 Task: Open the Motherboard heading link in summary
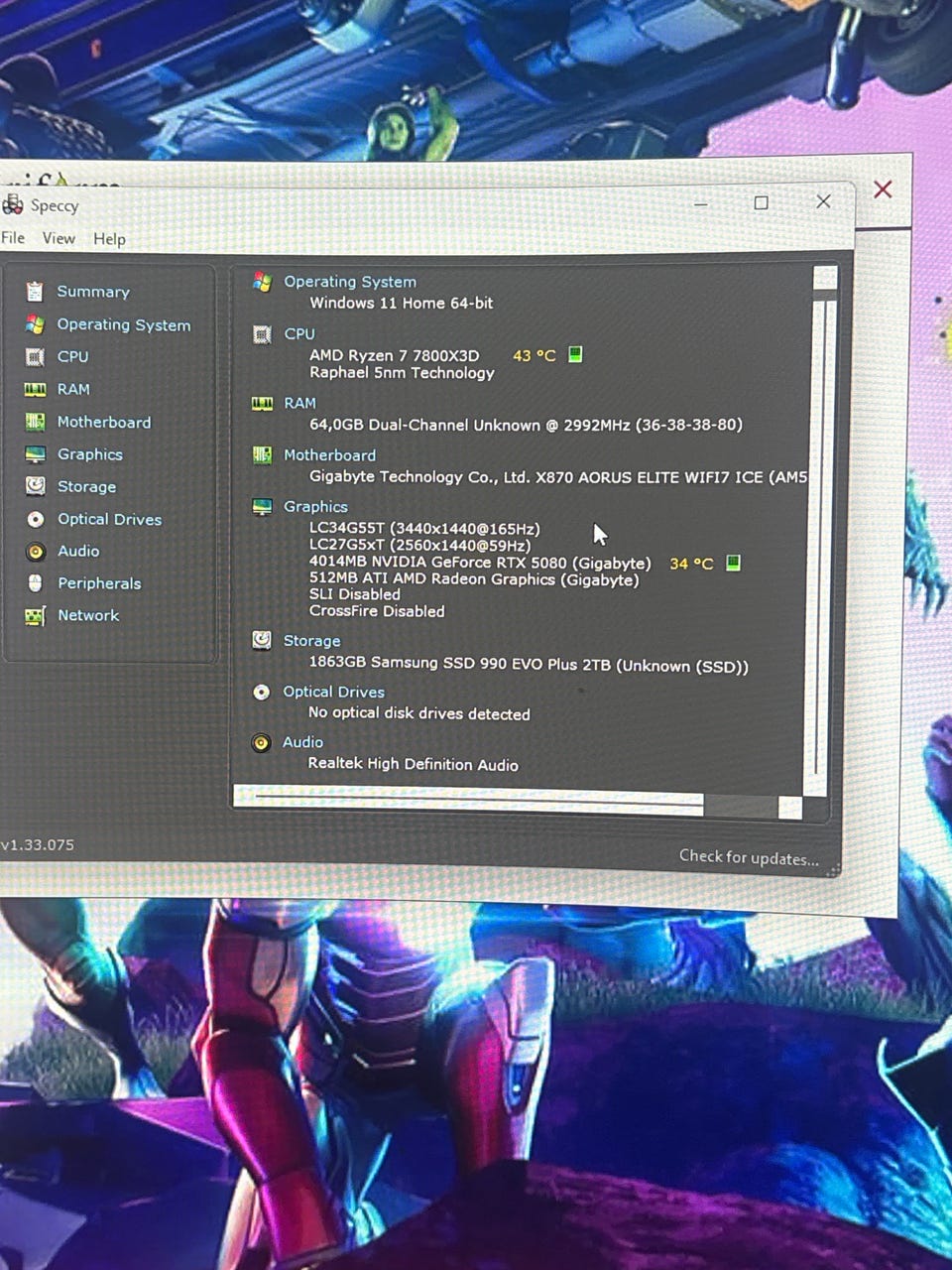point(330,455)
